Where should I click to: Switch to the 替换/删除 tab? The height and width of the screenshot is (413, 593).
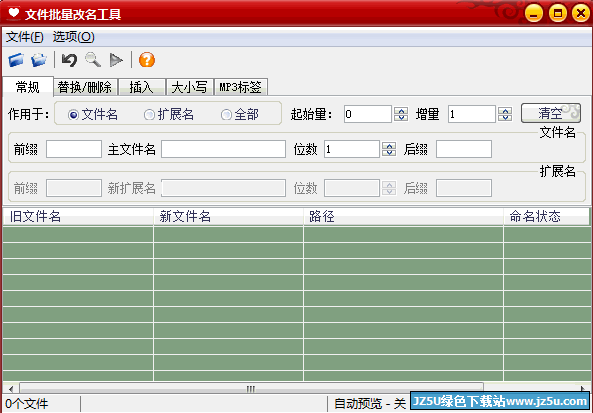click(85, 87)
